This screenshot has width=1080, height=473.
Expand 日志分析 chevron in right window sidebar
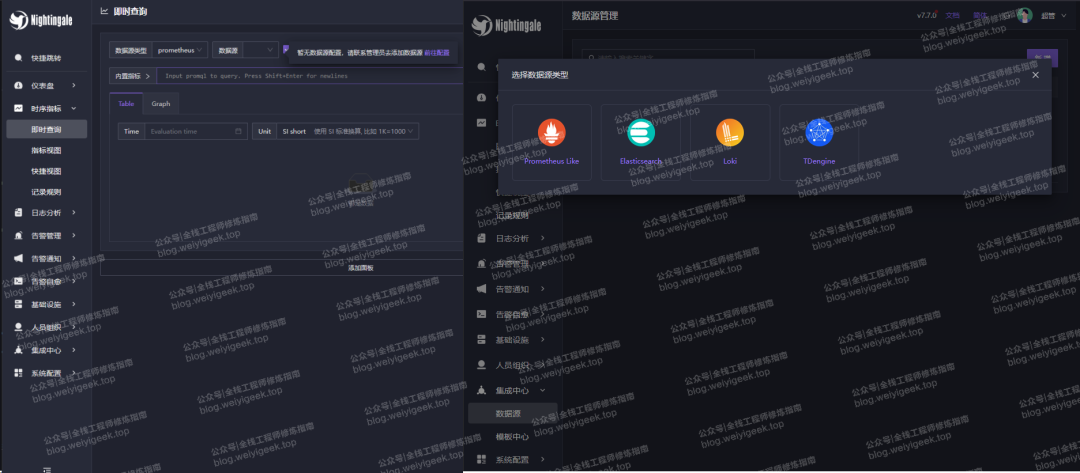tap(543, 238)
